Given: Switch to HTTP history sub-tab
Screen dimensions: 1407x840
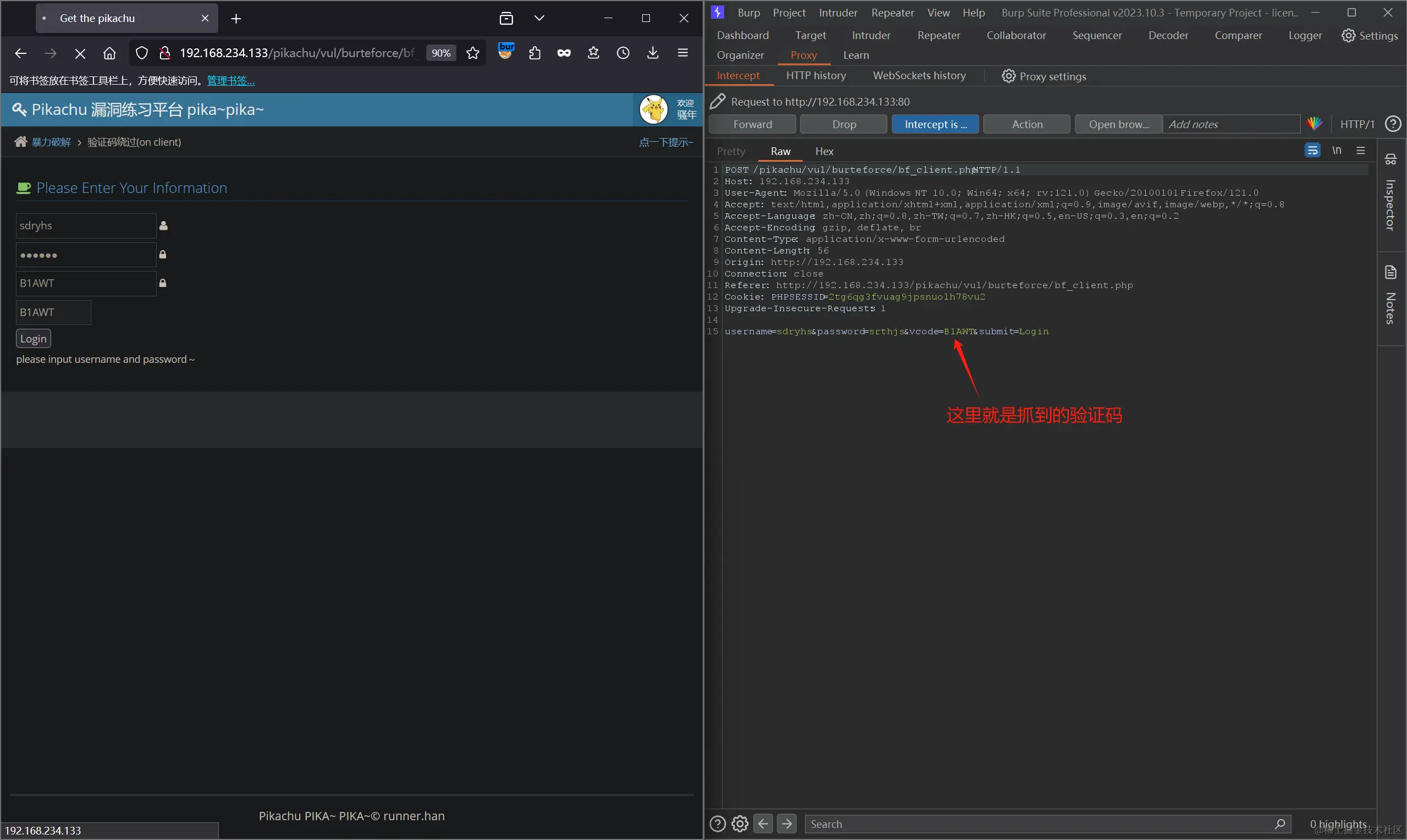Looking at the screenshot, I should point(815,75).
